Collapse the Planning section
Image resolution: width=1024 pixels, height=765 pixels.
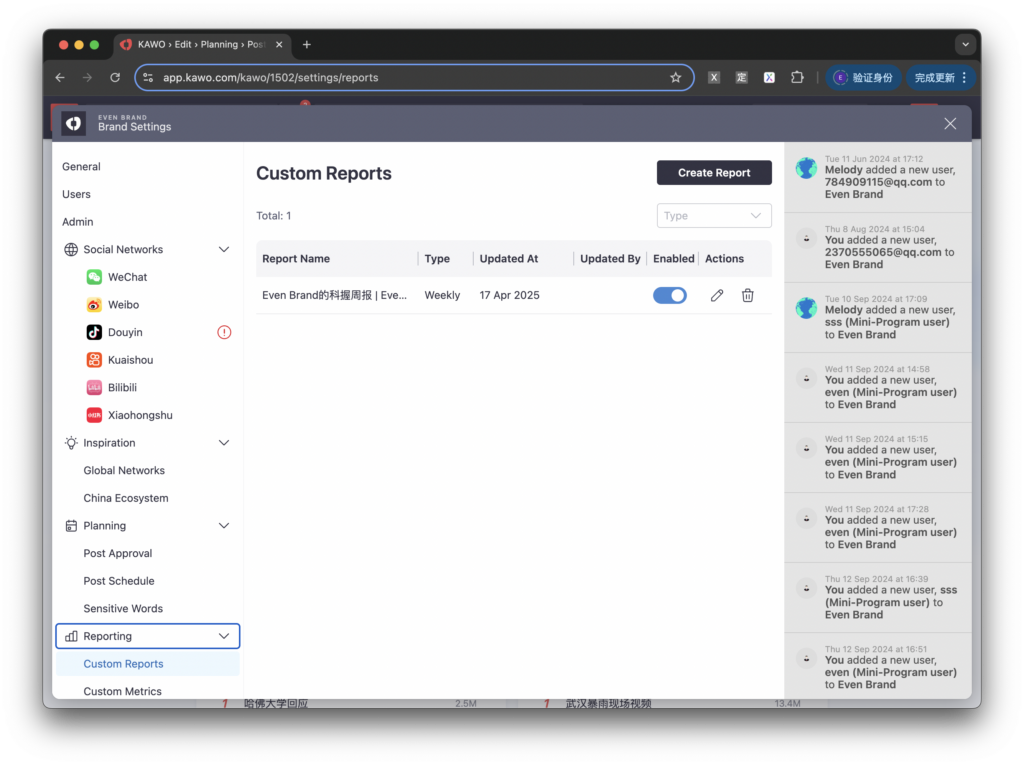[x=224, y=526]
